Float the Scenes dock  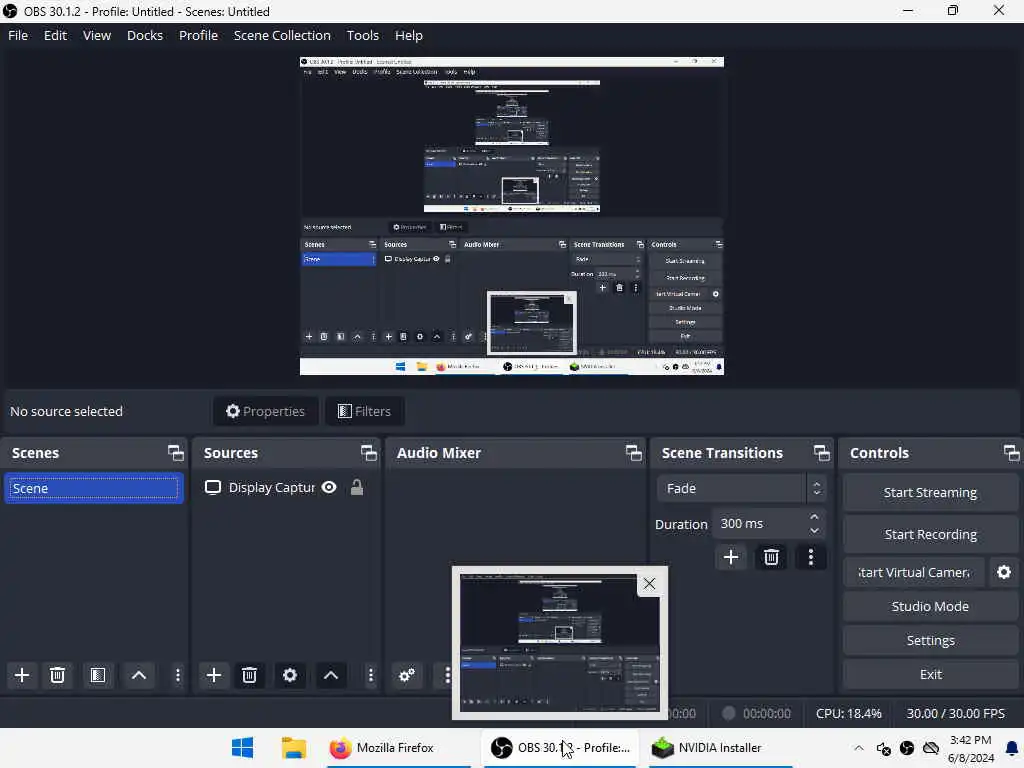[x=176, y=453]
